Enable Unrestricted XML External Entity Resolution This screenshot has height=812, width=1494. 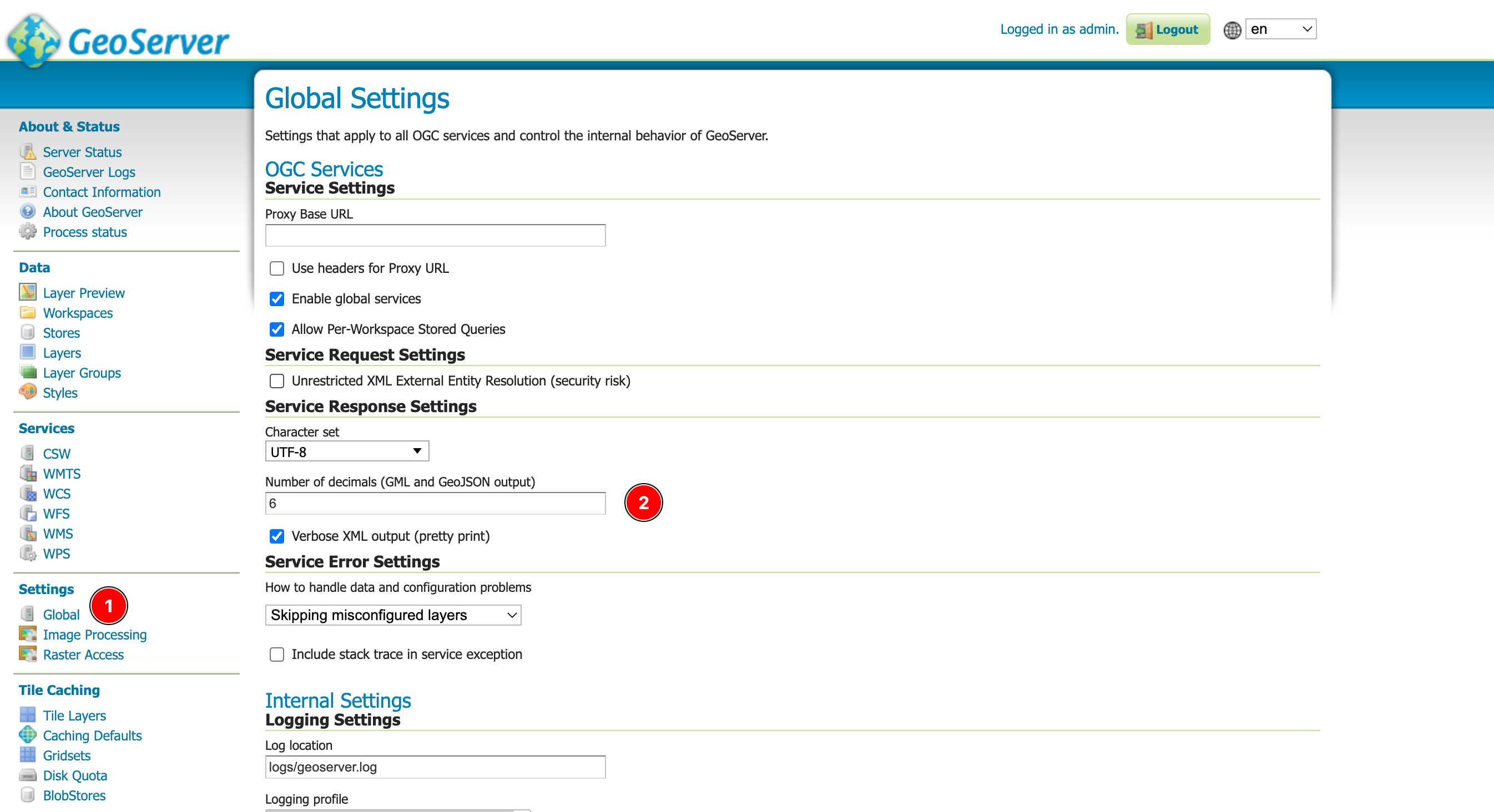coord(277,380)
